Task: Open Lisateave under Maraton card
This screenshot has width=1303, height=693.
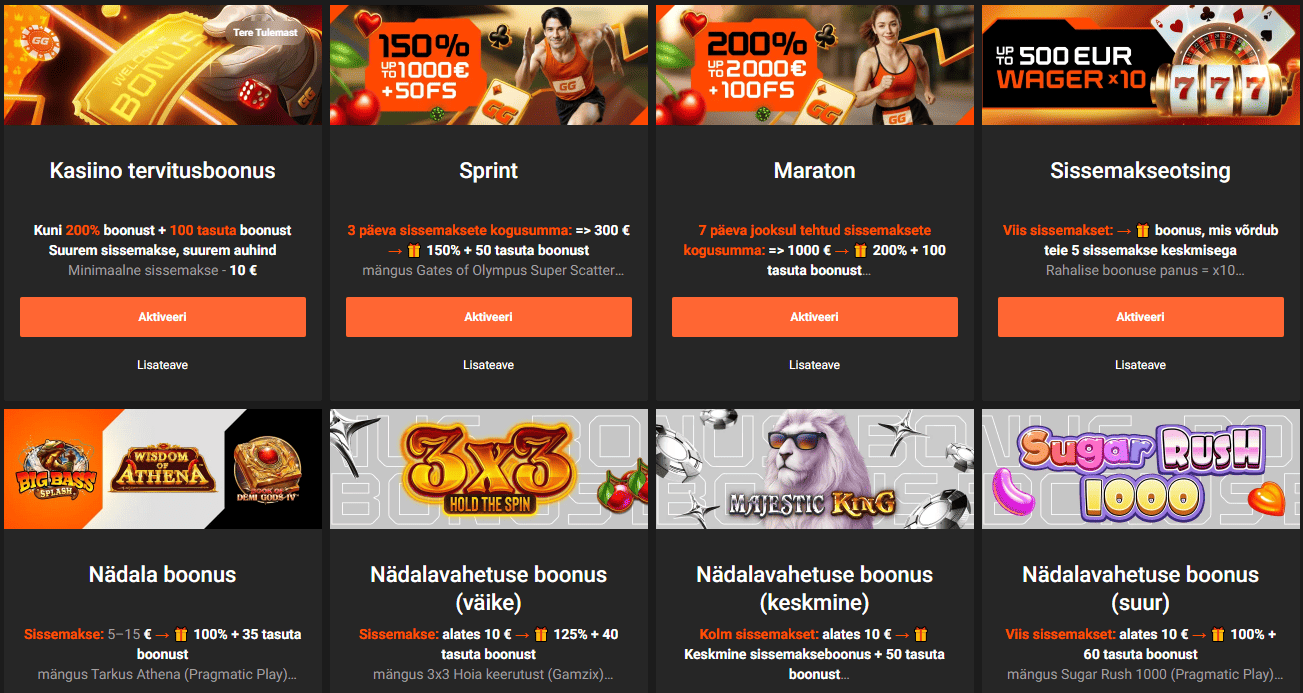Action: tap(815, 365)
